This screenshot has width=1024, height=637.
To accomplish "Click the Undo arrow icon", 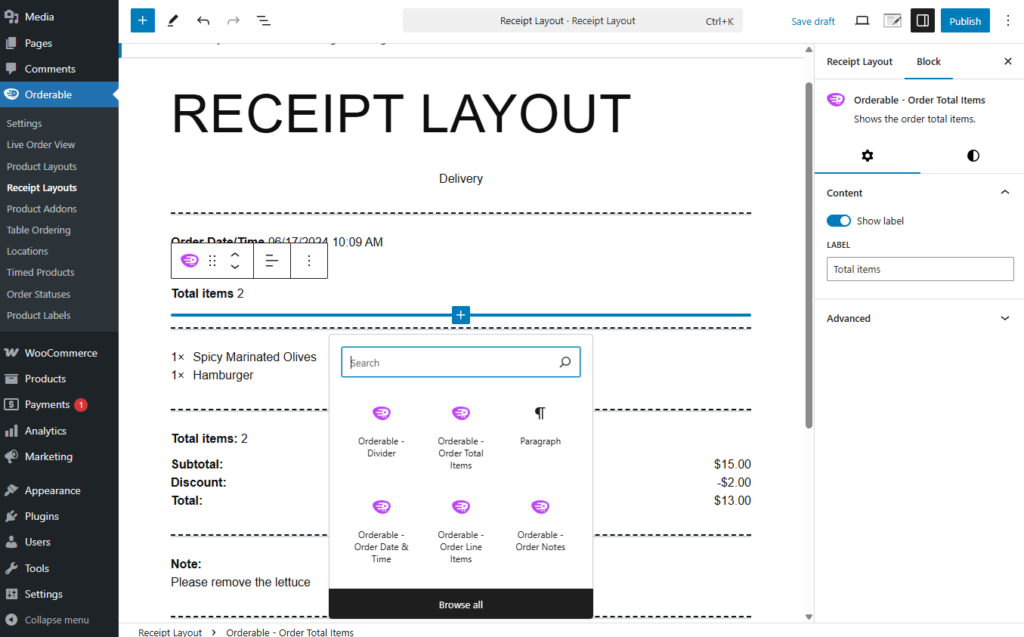I will 203,21.
